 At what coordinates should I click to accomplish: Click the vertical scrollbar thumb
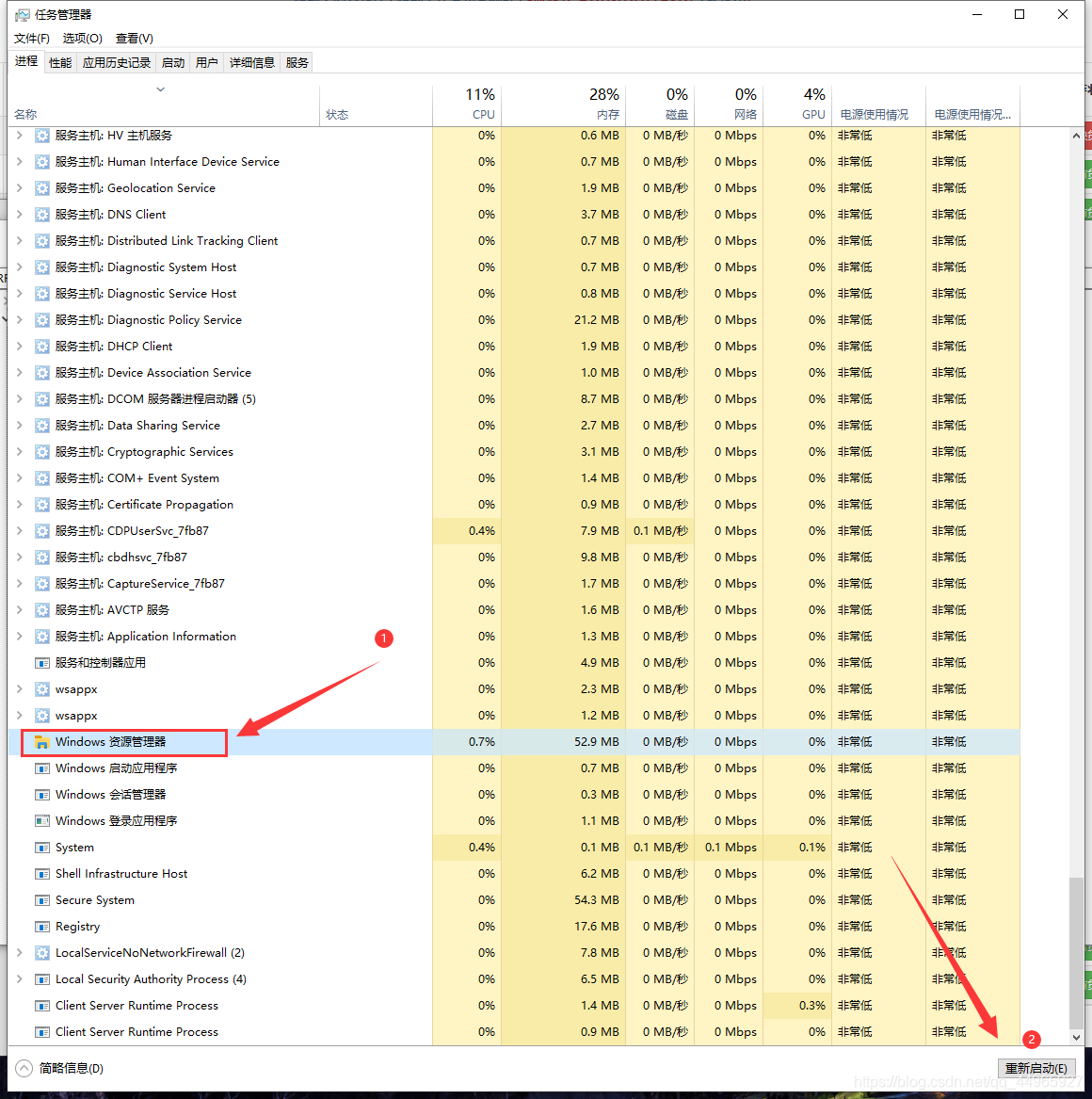pos(1077,951)
